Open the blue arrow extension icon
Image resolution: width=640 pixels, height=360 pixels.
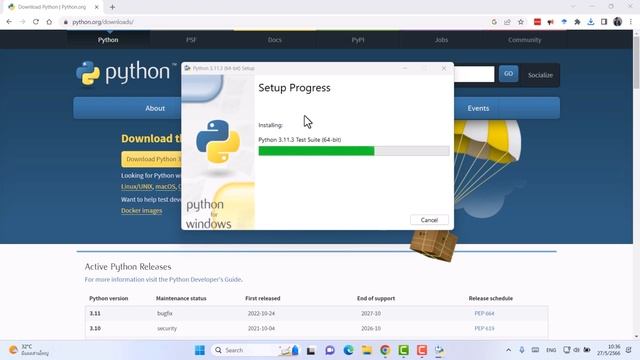click(x=564, y=22)
